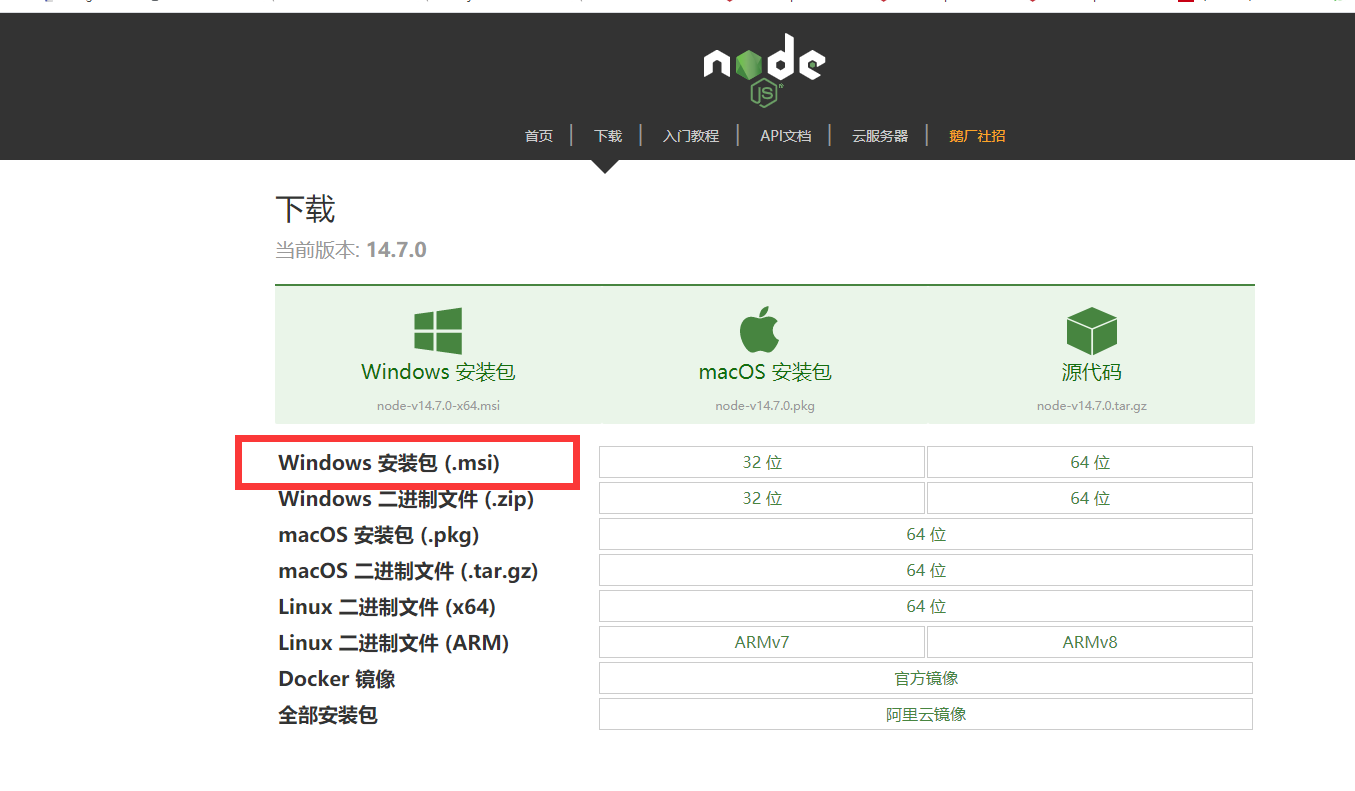The width and height of the screenshot is (1355, 791).
Task: Click the macOS 安装包 (.pkg) row label
Action: point(379,534)
